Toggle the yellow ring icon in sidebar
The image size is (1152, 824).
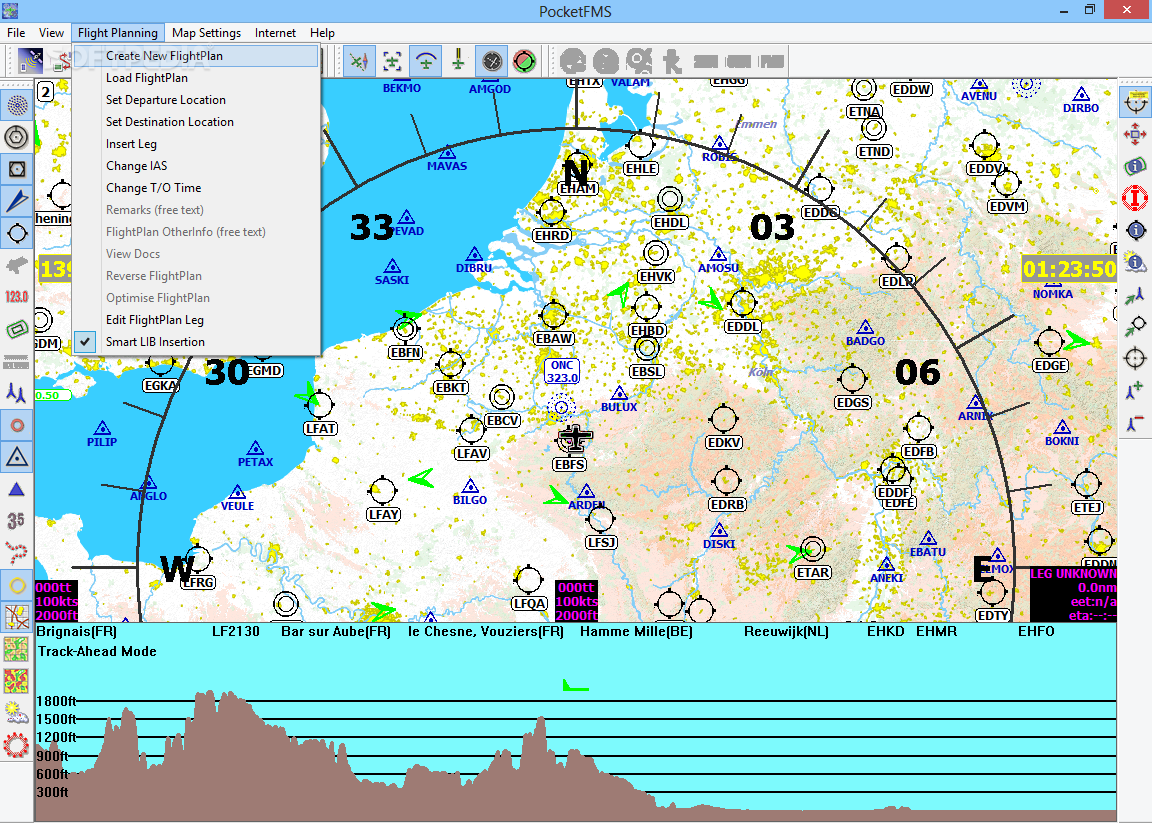17,585
